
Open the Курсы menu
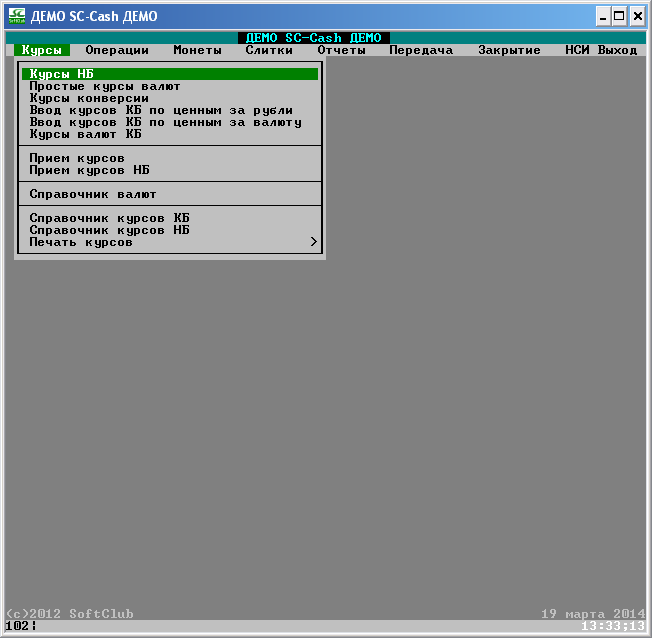point(42,50)
